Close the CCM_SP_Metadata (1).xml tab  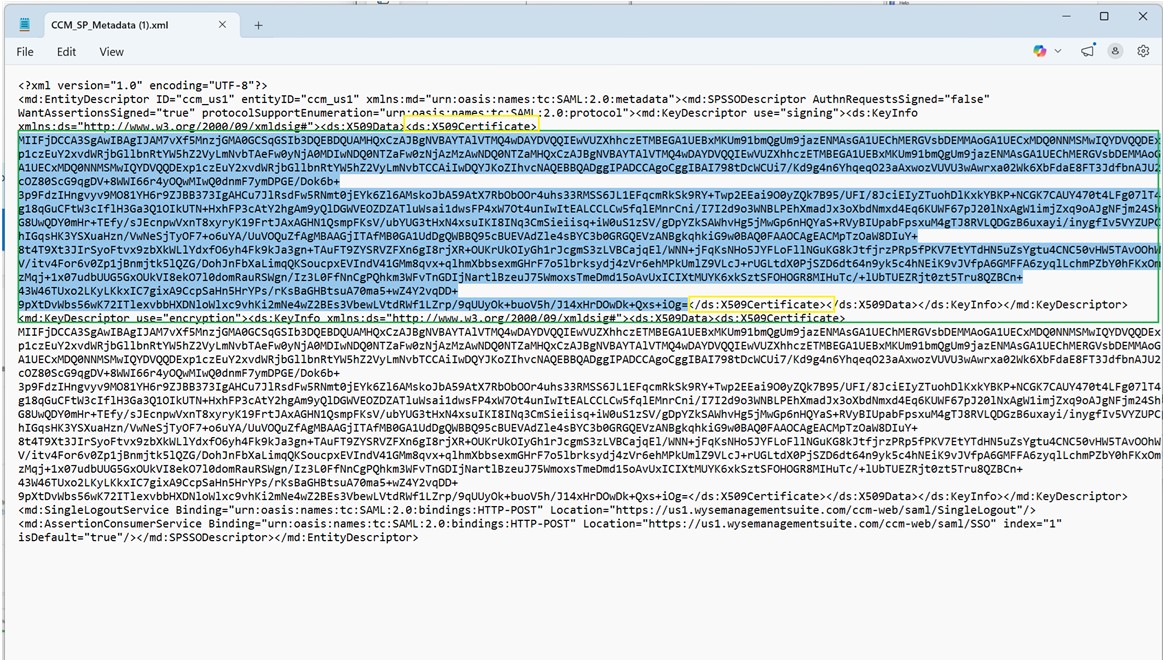(x=222, y=24)
